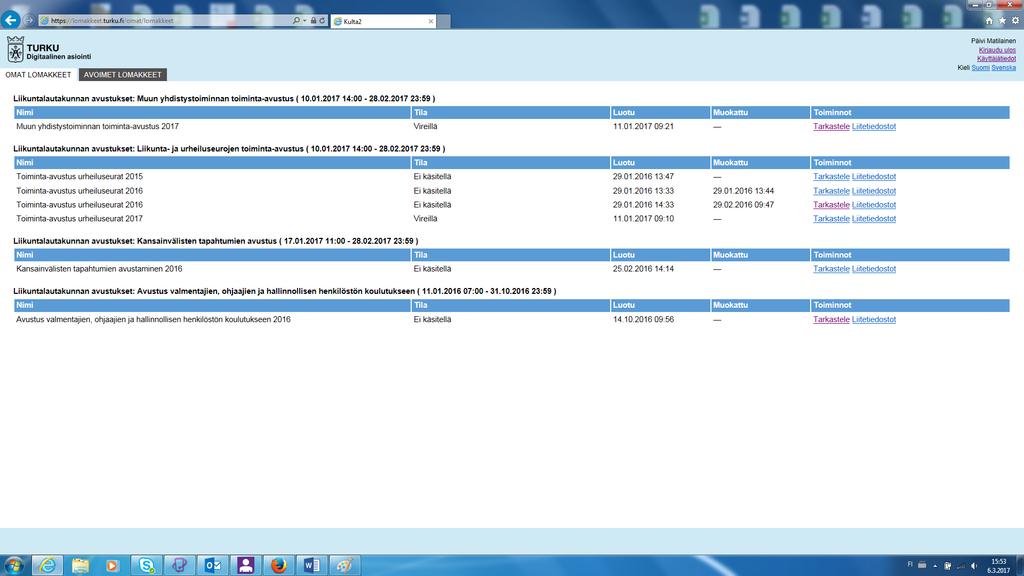
Task: Click Kansainvälisten tapahtumien avustus section heading
Action: pyautogui.click(x=216, y=241)
